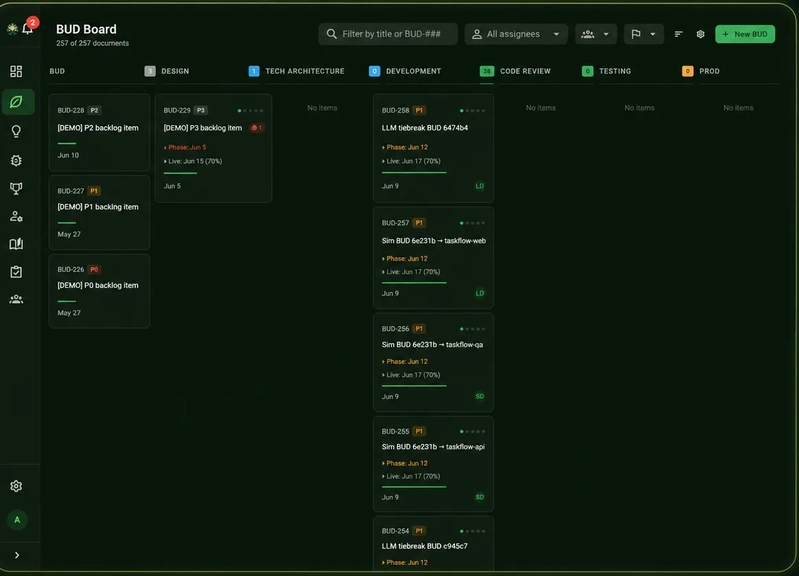Select the BUD column header

(57, 71)
